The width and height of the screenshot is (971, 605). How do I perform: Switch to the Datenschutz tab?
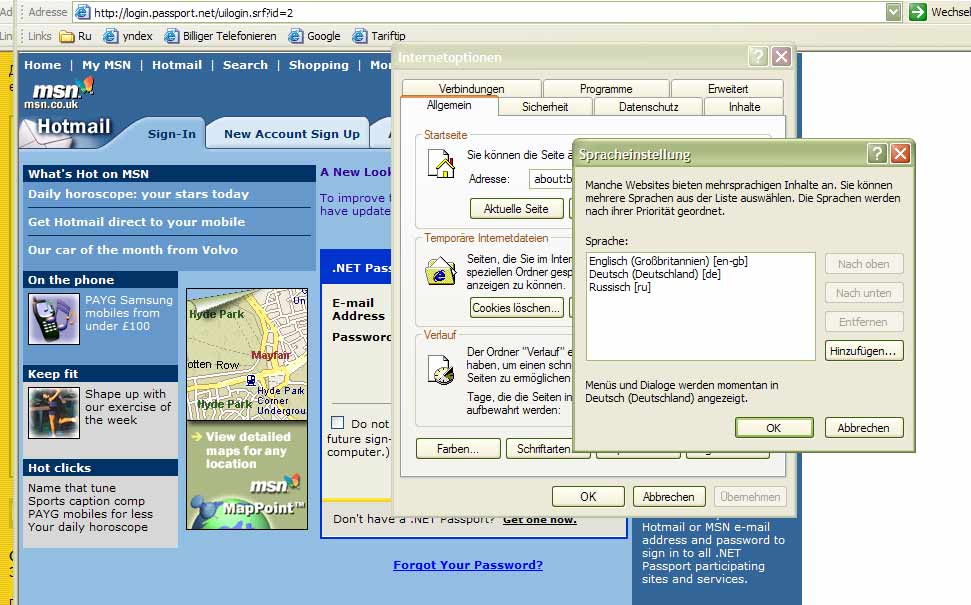(x=648, y=107)
